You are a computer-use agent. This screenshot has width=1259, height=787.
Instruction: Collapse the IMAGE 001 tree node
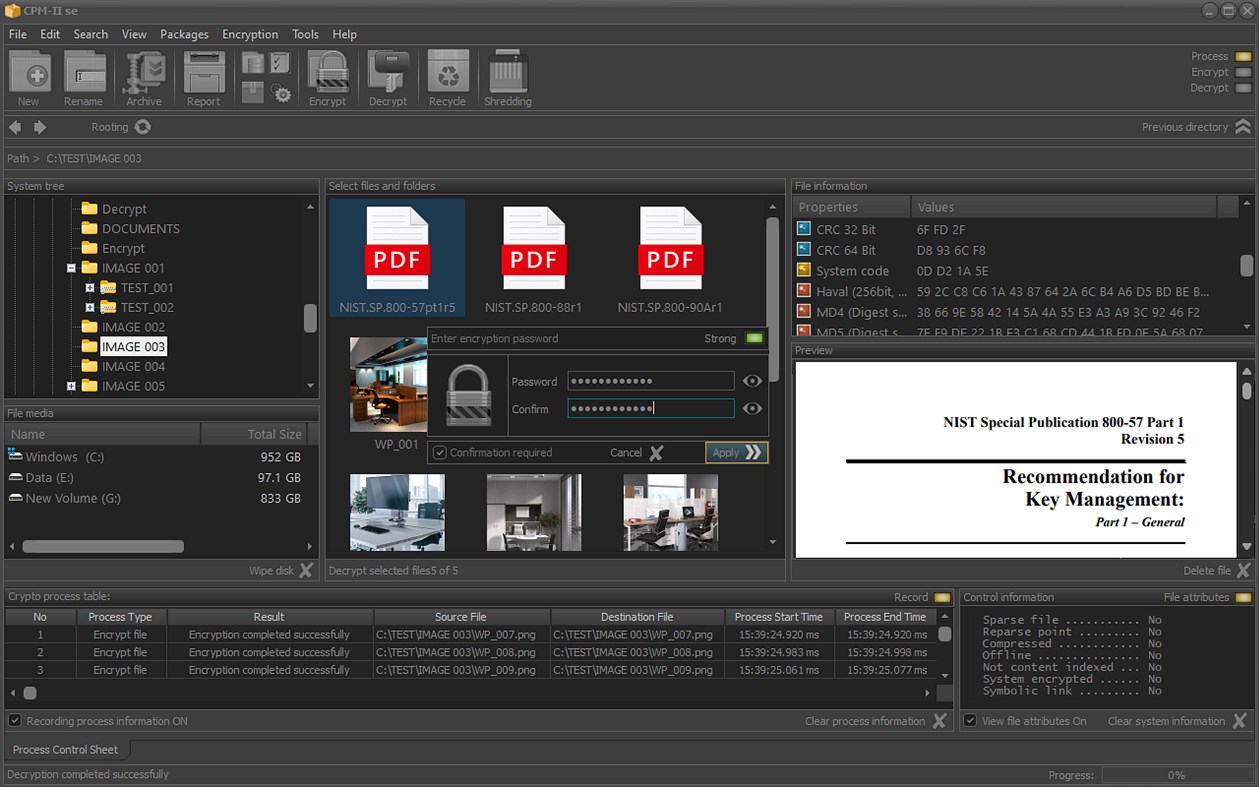[x=70, y=267]
